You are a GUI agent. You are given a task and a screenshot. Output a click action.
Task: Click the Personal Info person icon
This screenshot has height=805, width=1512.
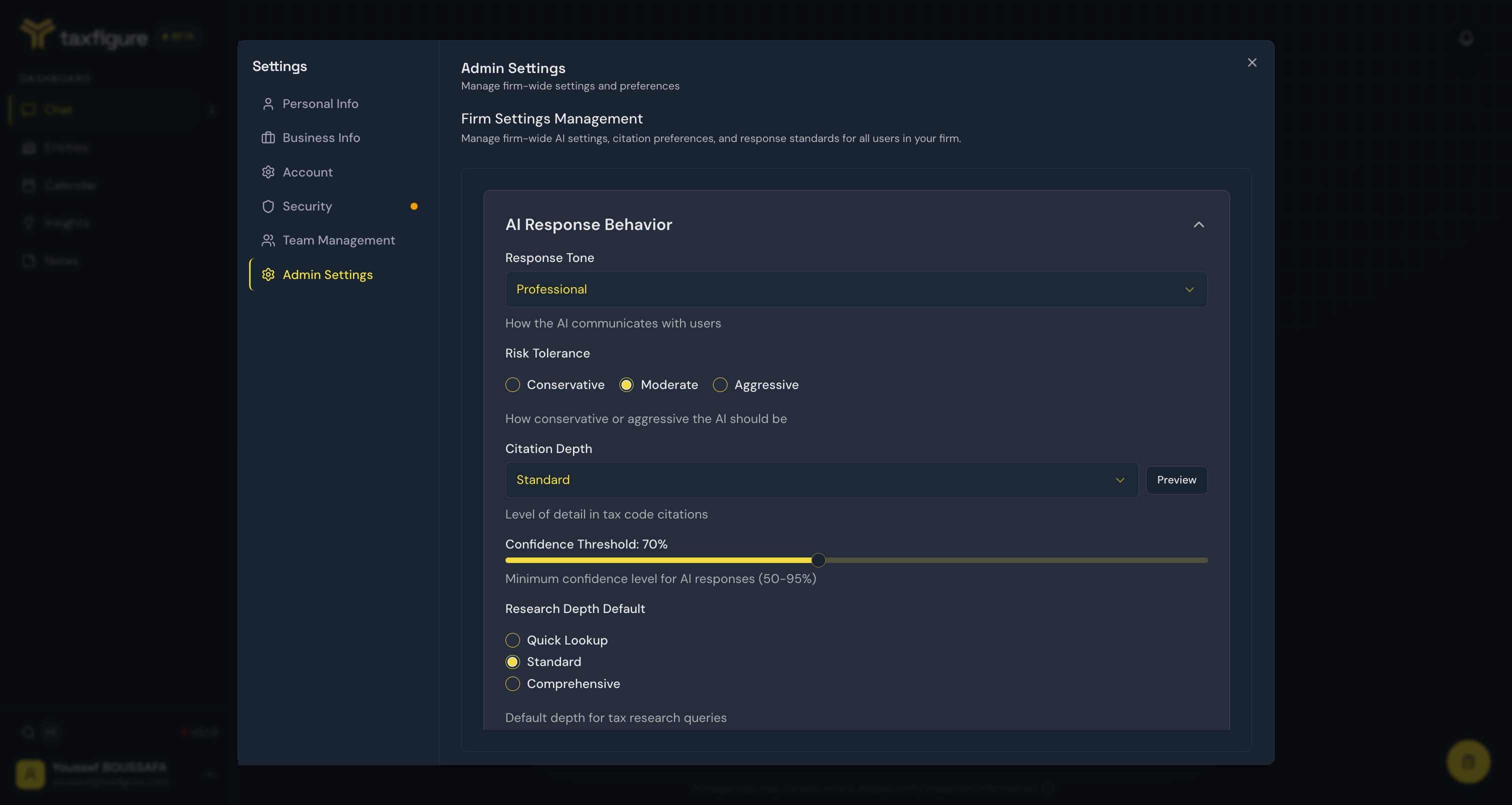(268, 104)
